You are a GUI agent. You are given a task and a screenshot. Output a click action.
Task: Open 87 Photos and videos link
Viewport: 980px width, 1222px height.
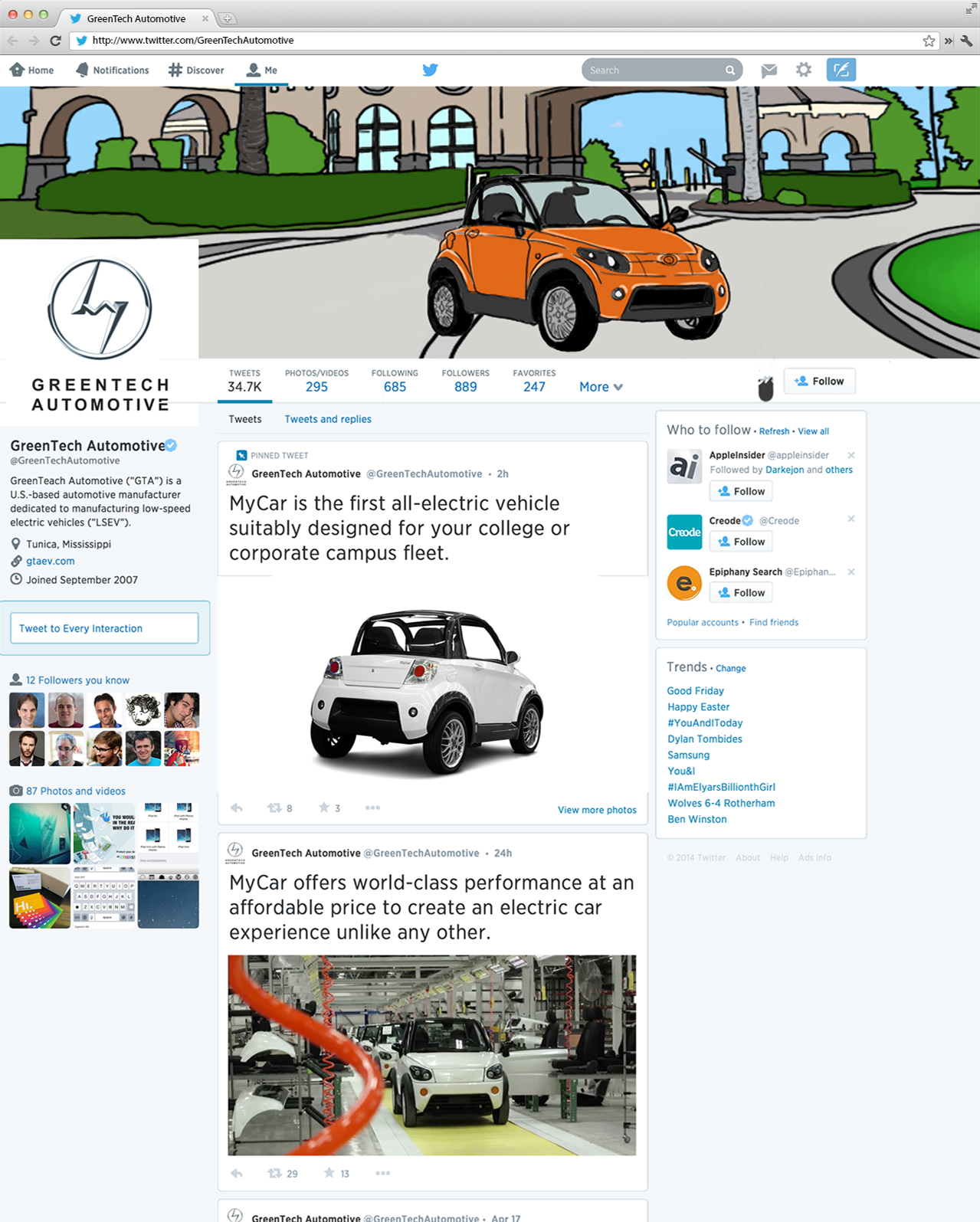[x=76, y=791]
